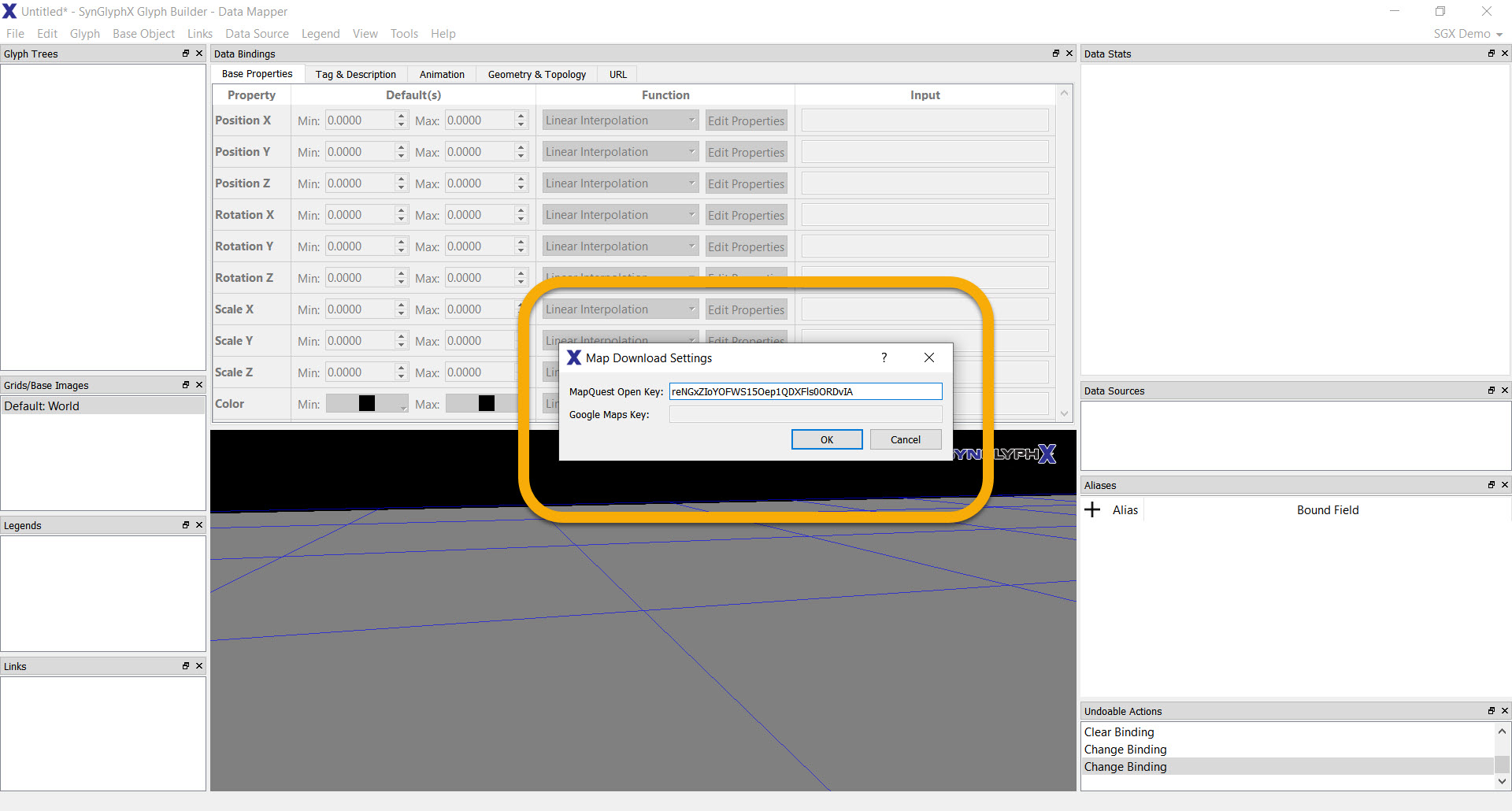
Task: Float the Grids/Base Images panel
Action: [186, 385]
